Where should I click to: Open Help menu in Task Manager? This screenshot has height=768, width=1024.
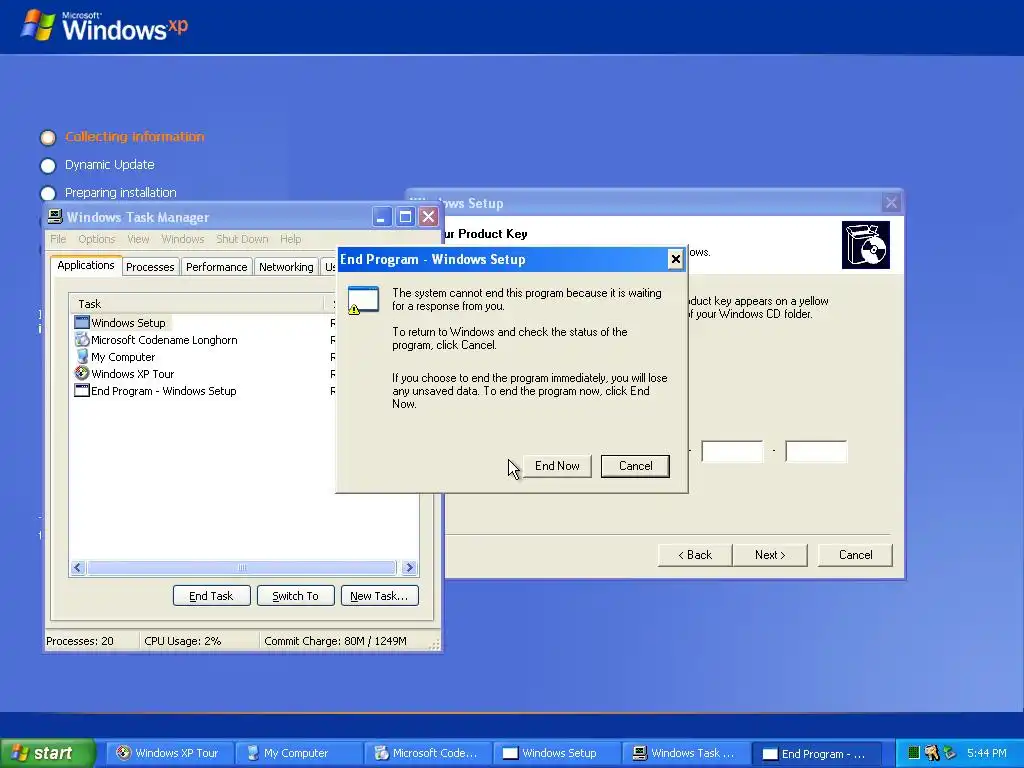pyautogui.click(x=291, y=239)
